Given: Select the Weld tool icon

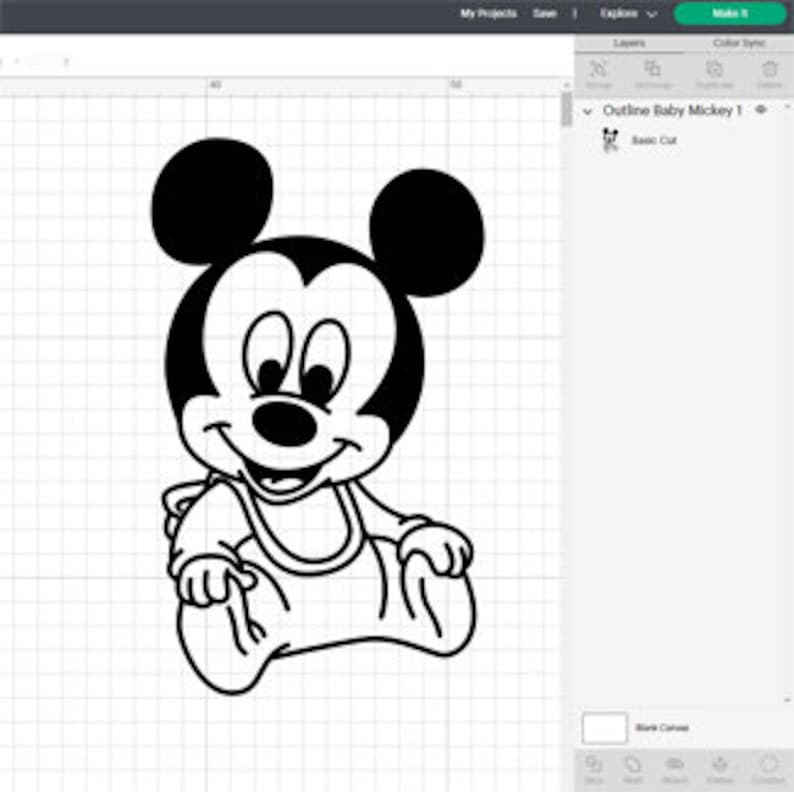Looking at the screenshot, I should (633, 767).
